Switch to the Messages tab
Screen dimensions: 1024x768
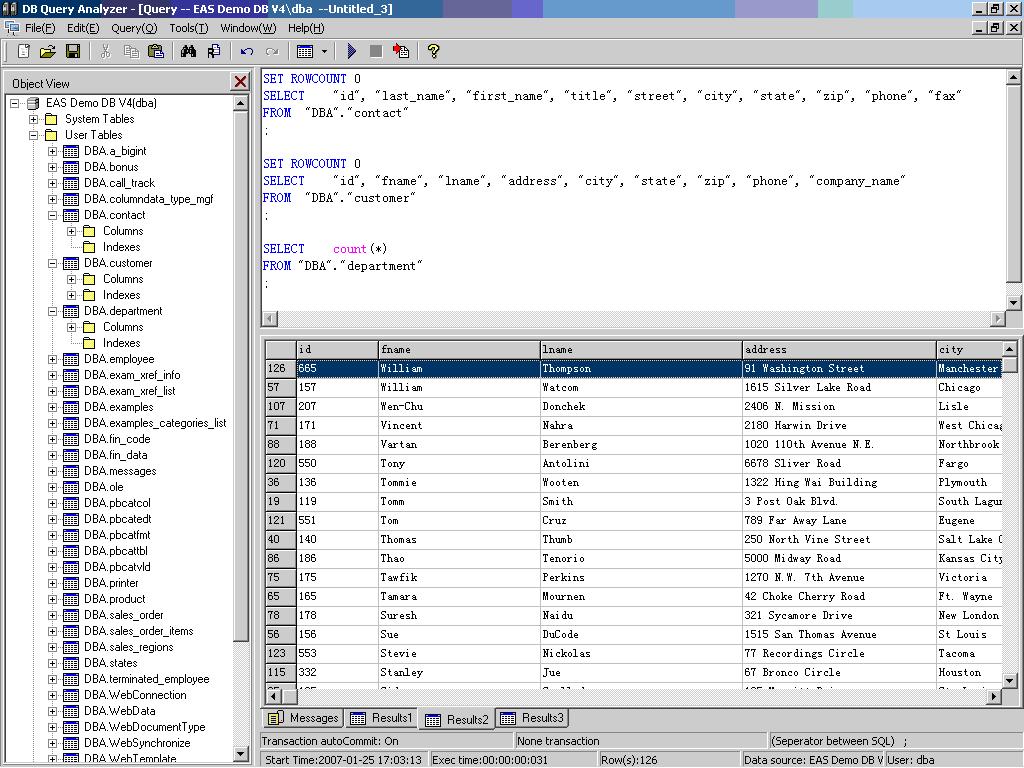(303, 718)
